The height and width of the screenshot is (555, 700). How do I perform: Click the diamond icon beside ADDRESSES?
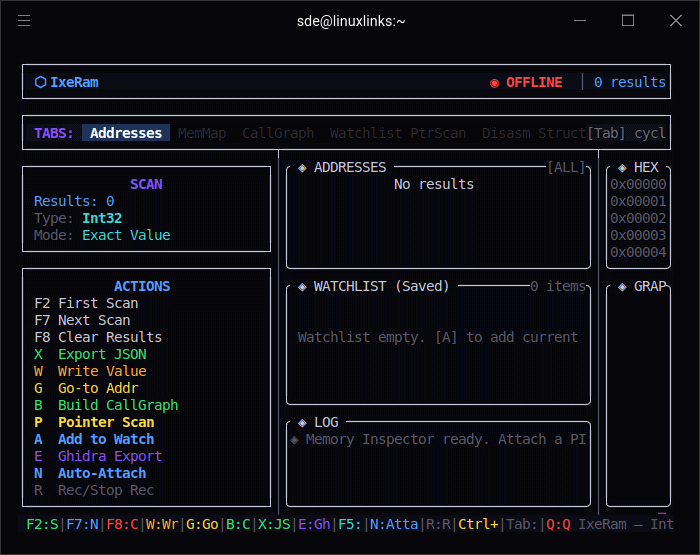(302, 167)
